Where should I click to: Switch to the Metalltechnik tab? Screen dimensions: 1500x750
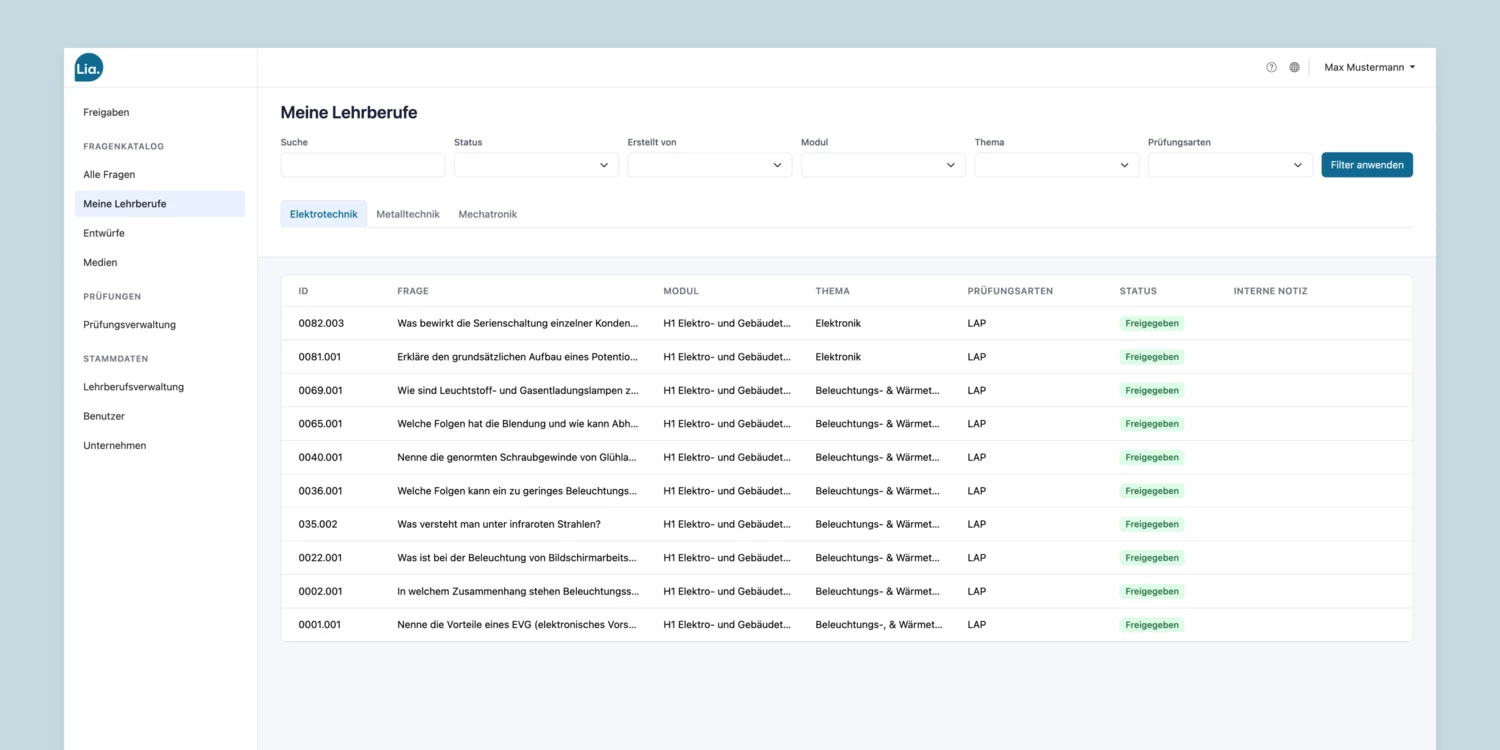408,214
